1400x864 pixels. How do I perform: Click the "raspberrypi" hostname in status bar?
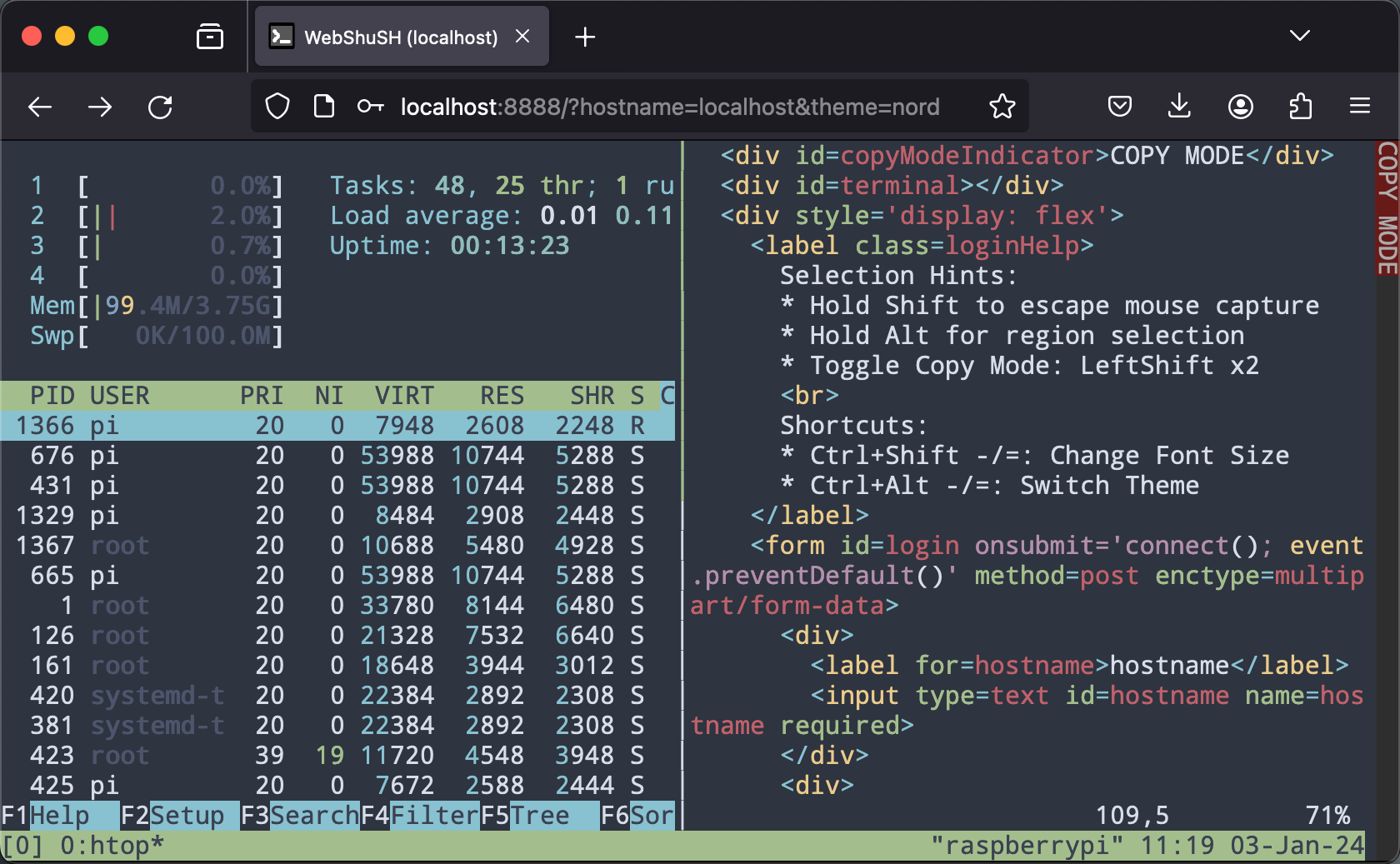(1027, 846)
